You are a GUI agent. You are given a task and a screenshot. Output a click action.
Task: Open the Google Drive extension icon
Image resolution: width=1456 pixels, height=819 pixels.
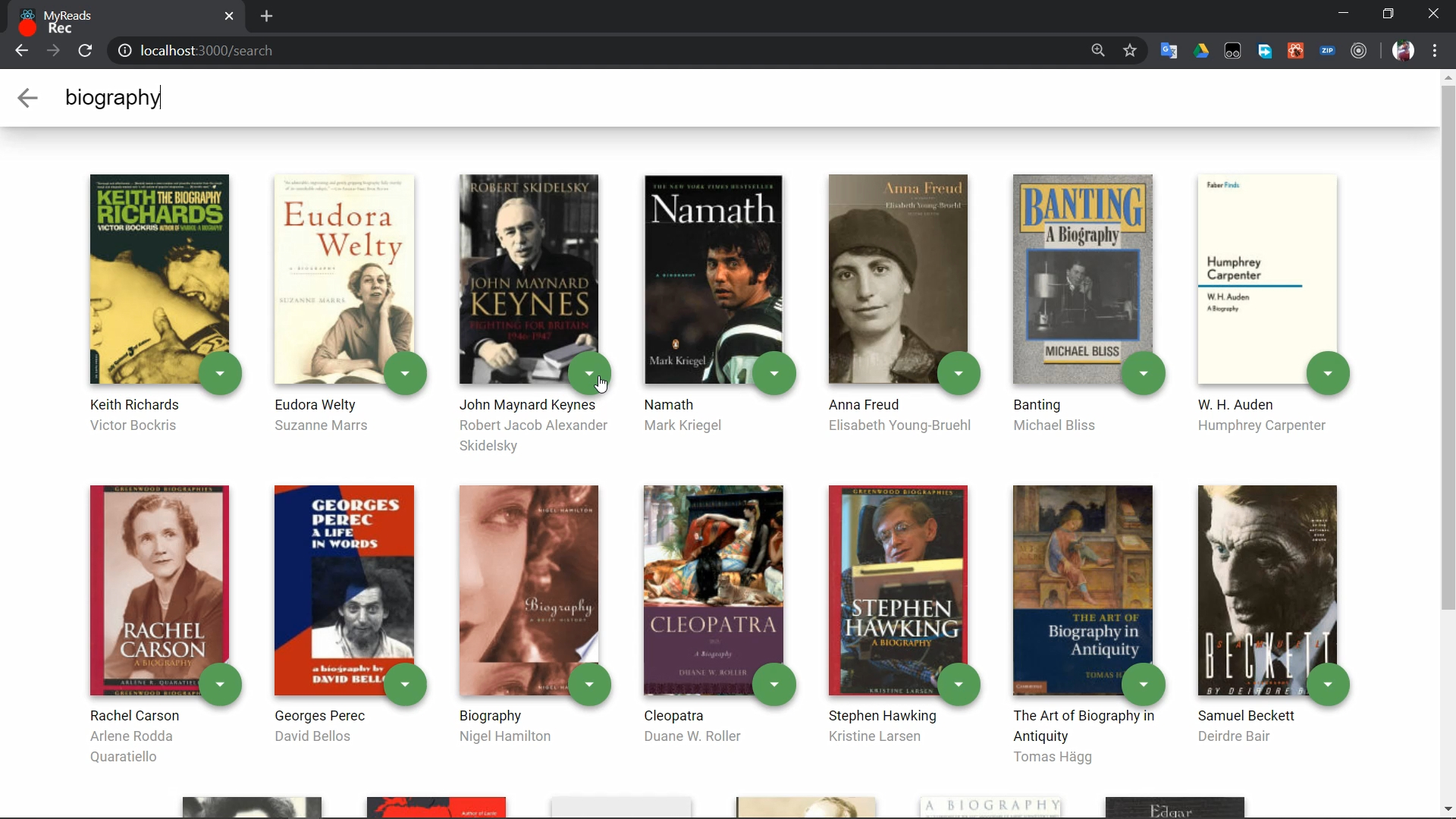pos(1201,51)
